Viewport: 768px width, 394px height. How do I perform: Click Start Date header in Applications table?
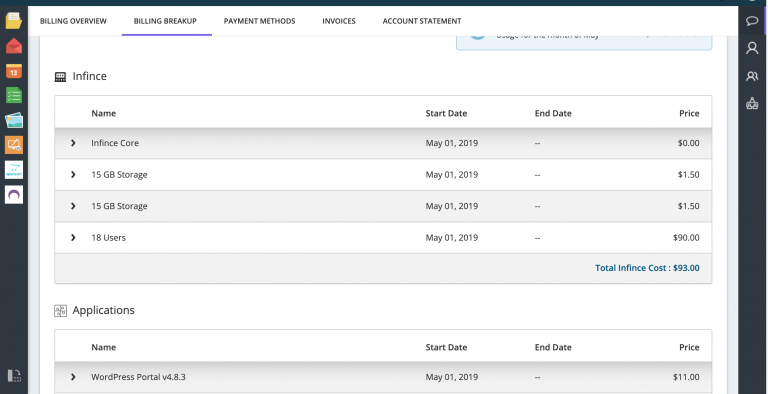(446, 347)
